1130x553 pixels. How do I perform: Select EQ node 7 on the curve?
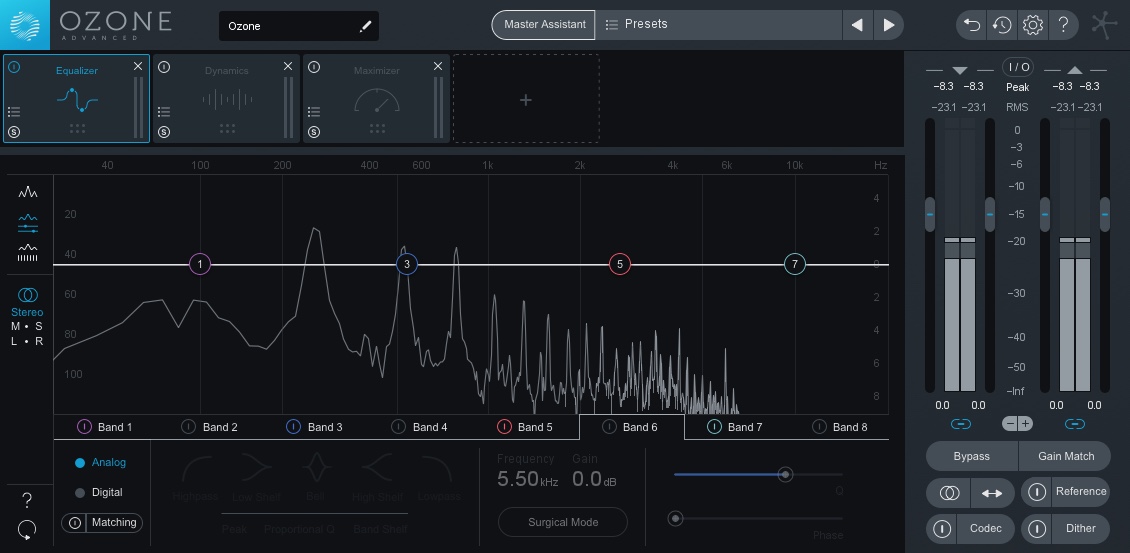(x=795, y=265)
